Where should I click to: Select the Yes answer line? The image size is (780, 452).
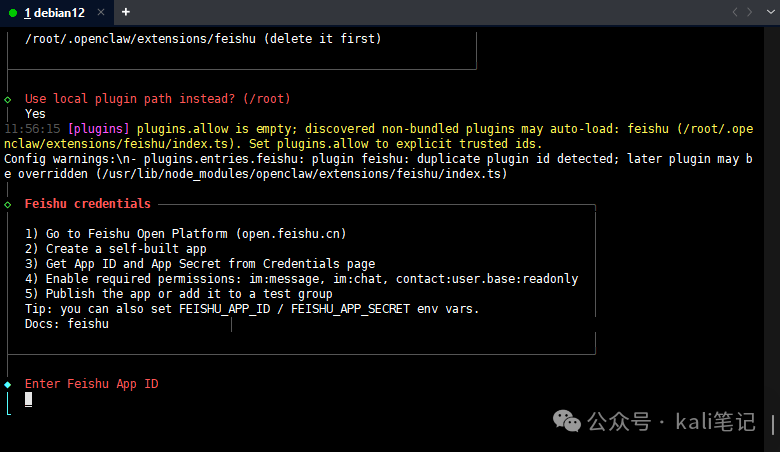coord(35,114)
